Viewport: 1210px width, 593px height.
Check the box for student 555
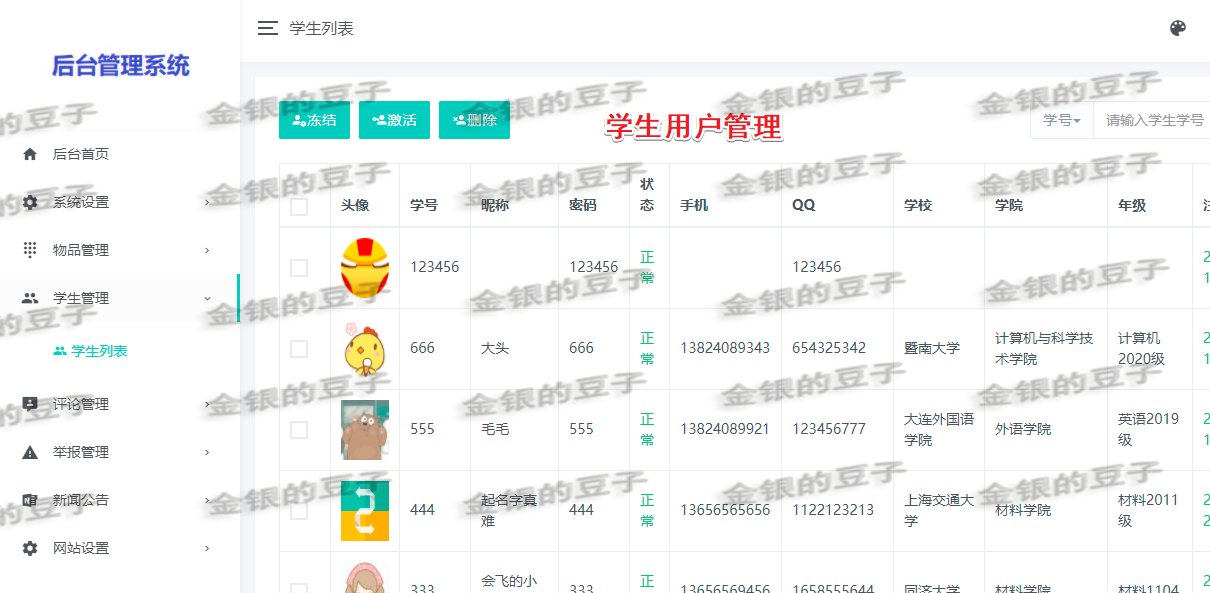[299, 430]
